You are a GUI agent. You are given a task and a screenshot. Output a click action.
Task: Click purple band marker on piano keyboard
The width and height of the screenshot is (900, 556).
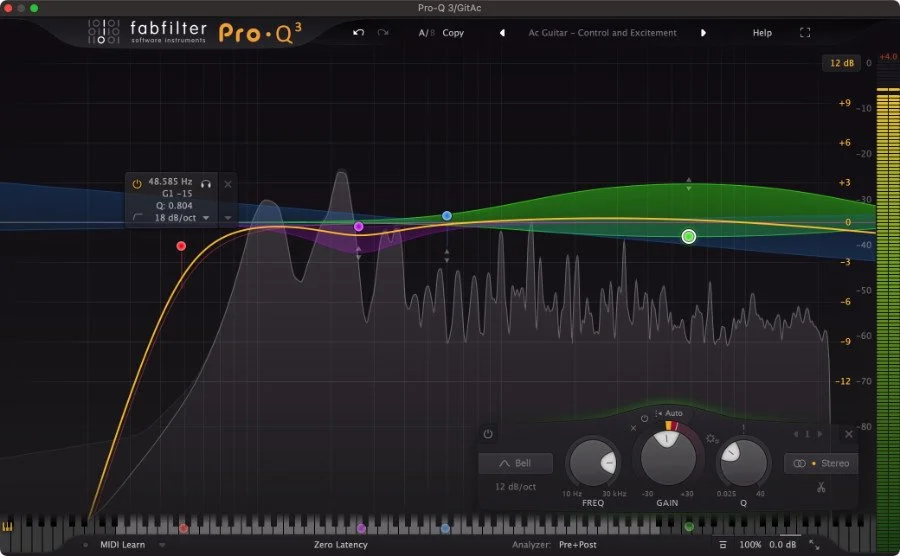361,528
